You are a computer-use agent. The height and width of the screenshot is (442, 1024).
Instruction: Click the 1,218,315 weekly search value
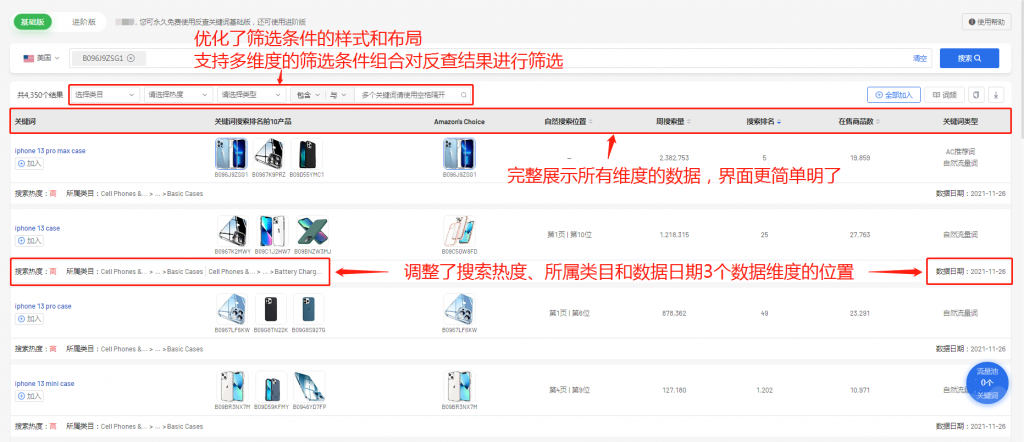pyautogui.click(x=675, y=235)
